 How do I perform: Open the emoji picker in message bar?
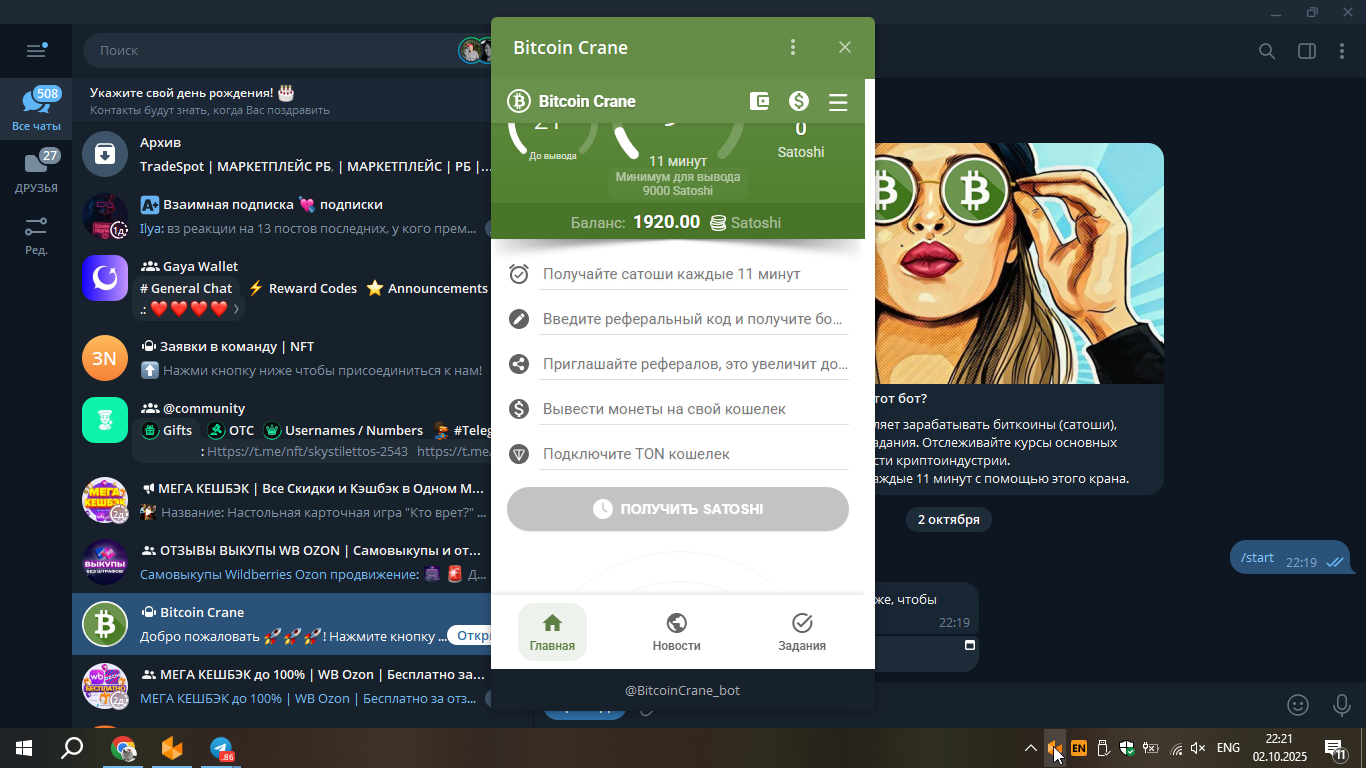pos(1298,705)
